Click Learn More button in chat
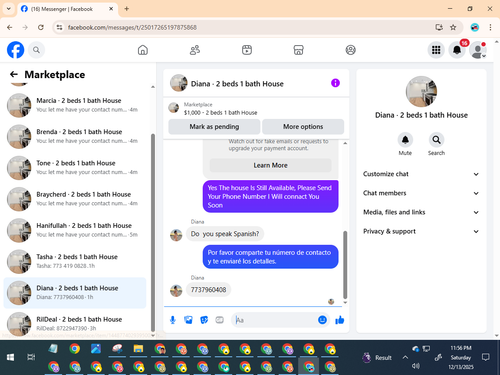500x375 pixels. point(270,165)
